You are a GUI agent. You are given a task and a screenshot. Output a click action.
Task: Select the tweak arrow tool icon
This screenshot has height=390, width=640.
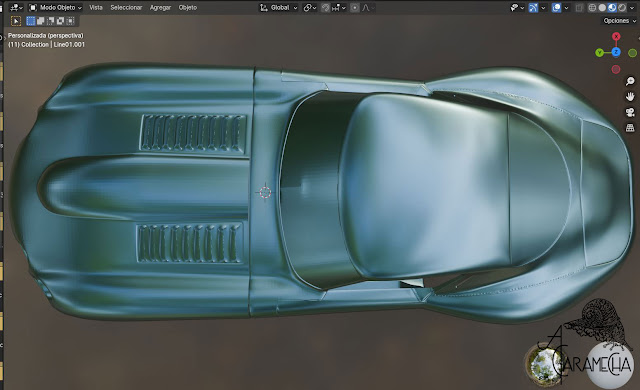(16, 21)
